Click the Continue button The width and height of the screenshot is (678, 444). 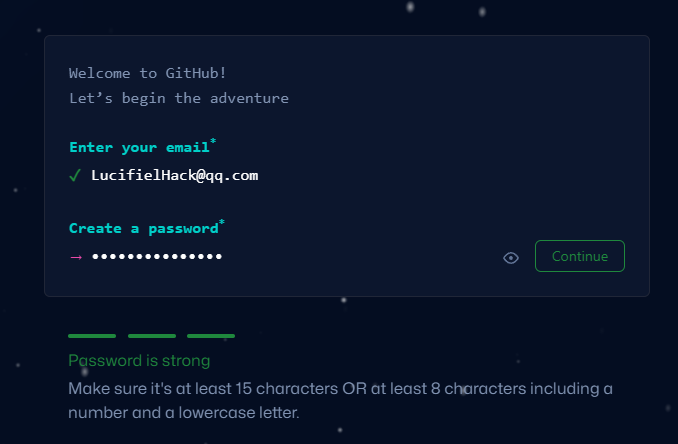pyautogui.click(x=579, y=256)
